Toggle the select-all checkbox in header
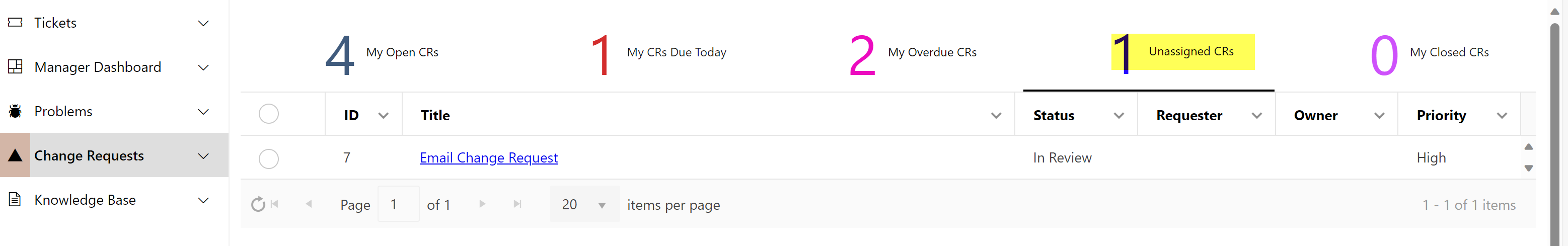1568x246 pixels. (x=268, y=115)
